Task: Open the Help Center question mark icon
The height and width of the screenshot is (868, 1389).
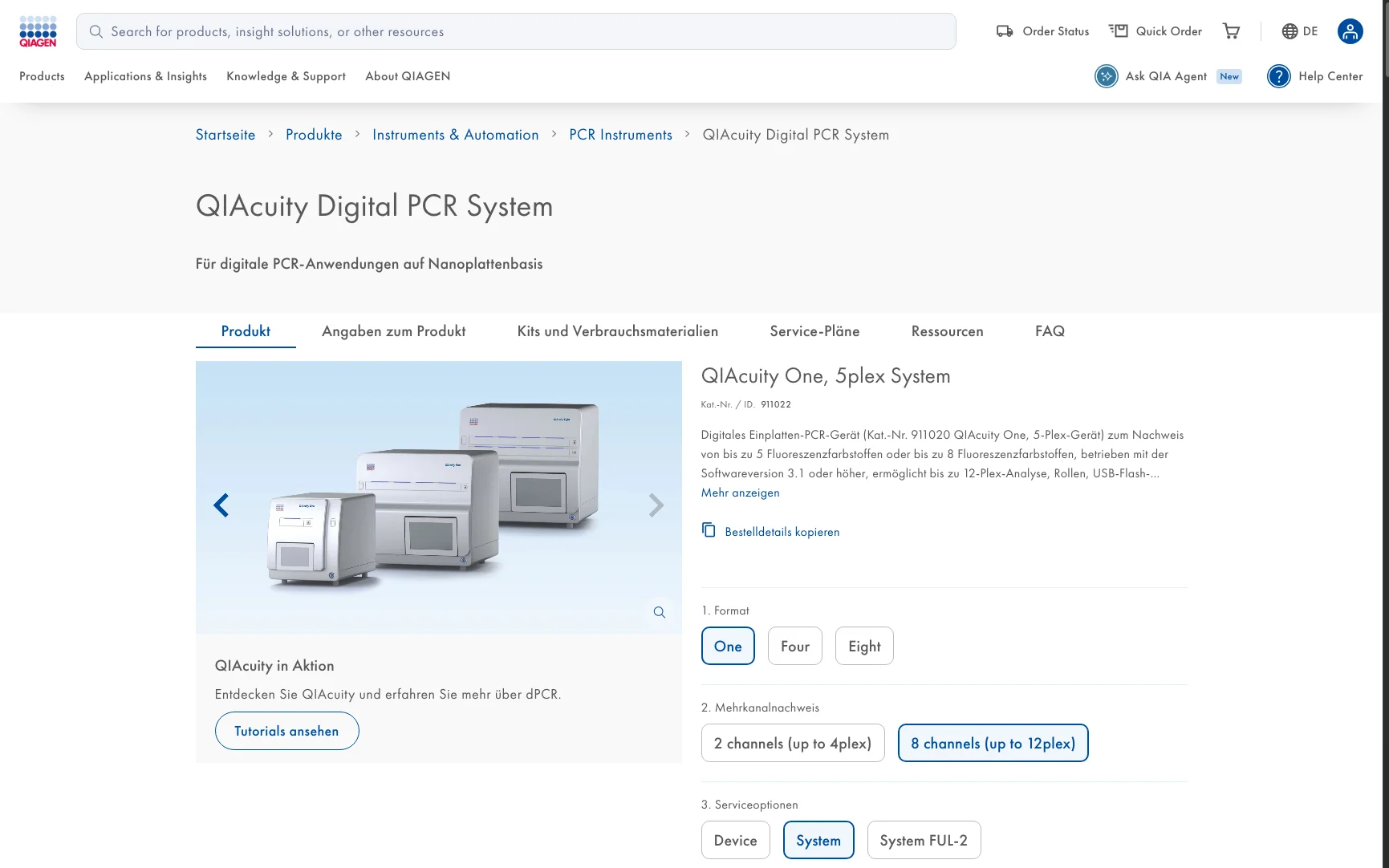Action: point(1278,76)
